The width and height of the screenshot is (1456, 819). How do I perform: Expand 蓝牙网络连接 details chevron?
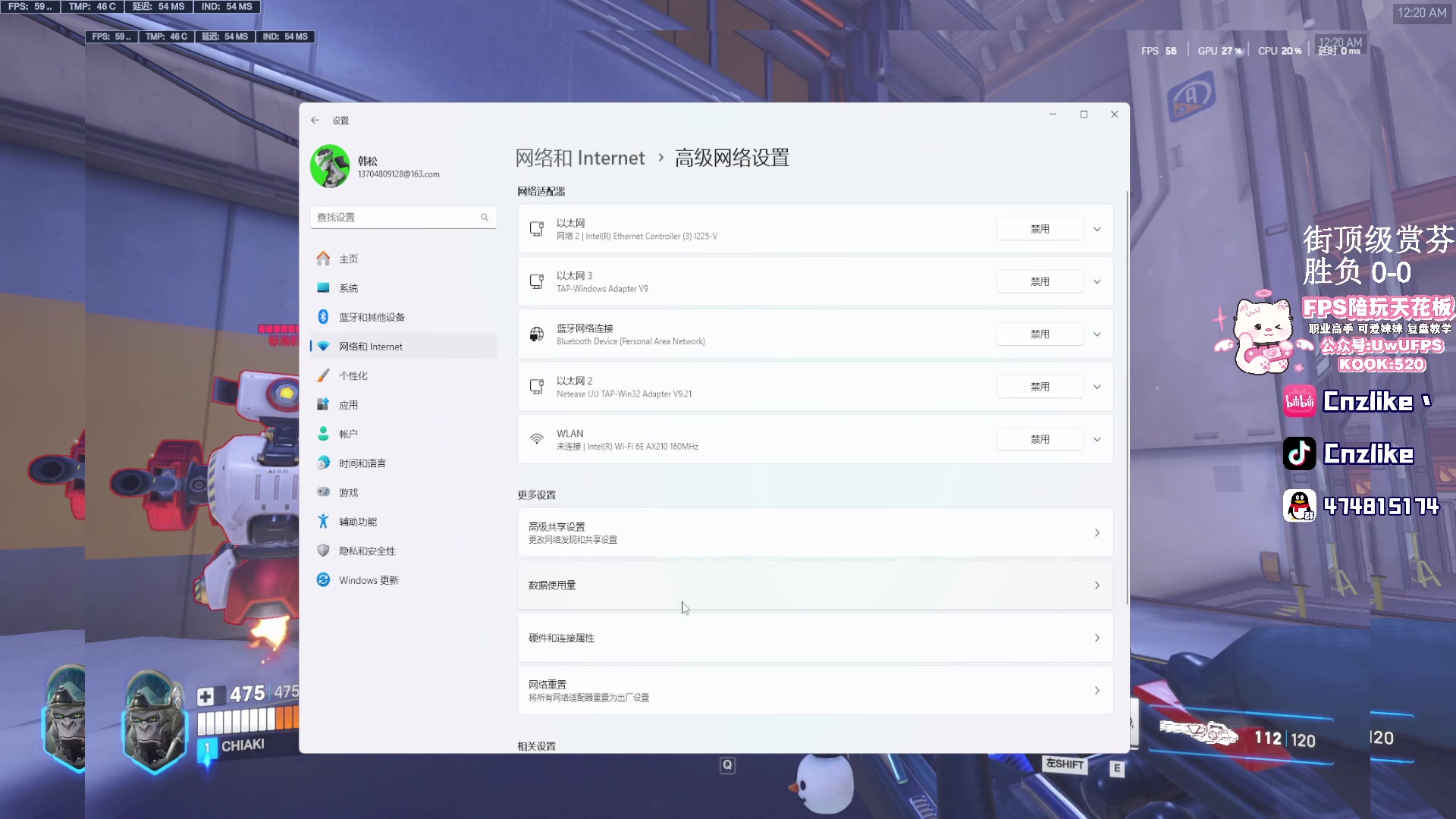point(1097,334)
